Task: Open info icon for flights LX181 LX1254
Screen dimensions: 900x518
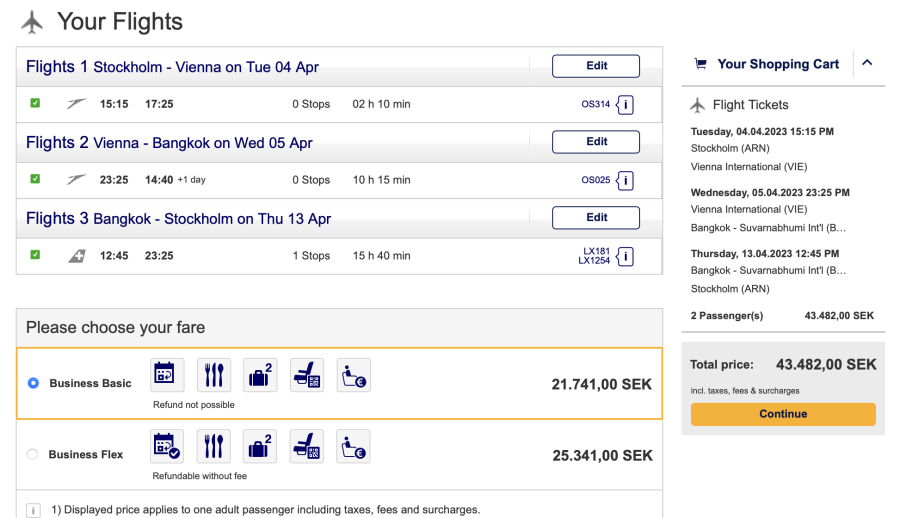Action: point(625,256)
